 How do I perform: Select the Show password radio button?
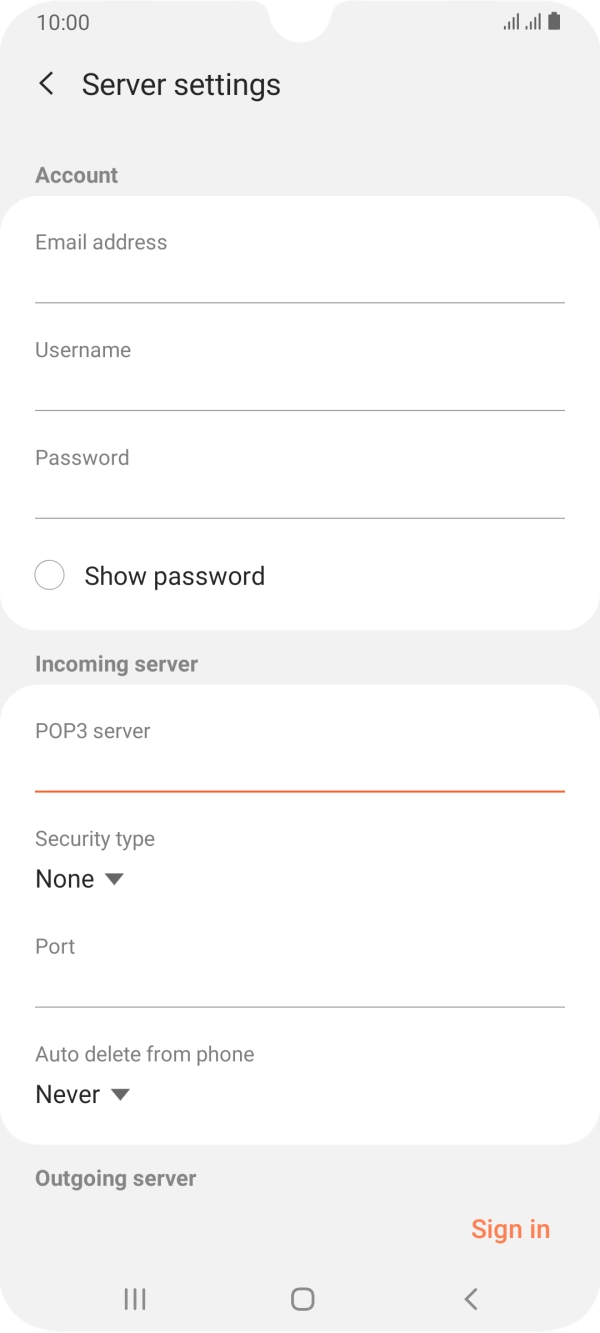pos(50,575)
